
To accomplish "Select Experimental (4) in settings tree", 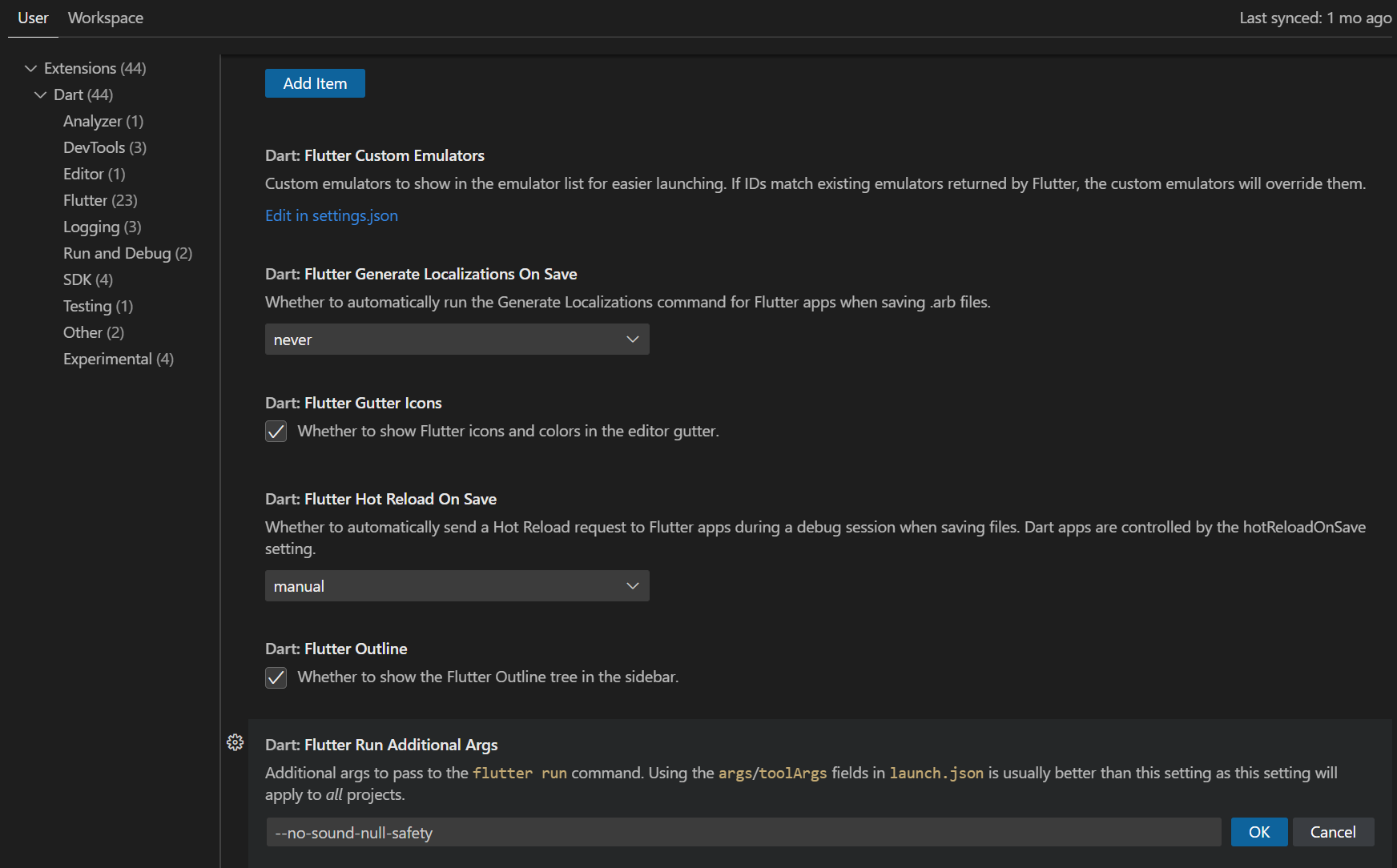I will [119, 359].
